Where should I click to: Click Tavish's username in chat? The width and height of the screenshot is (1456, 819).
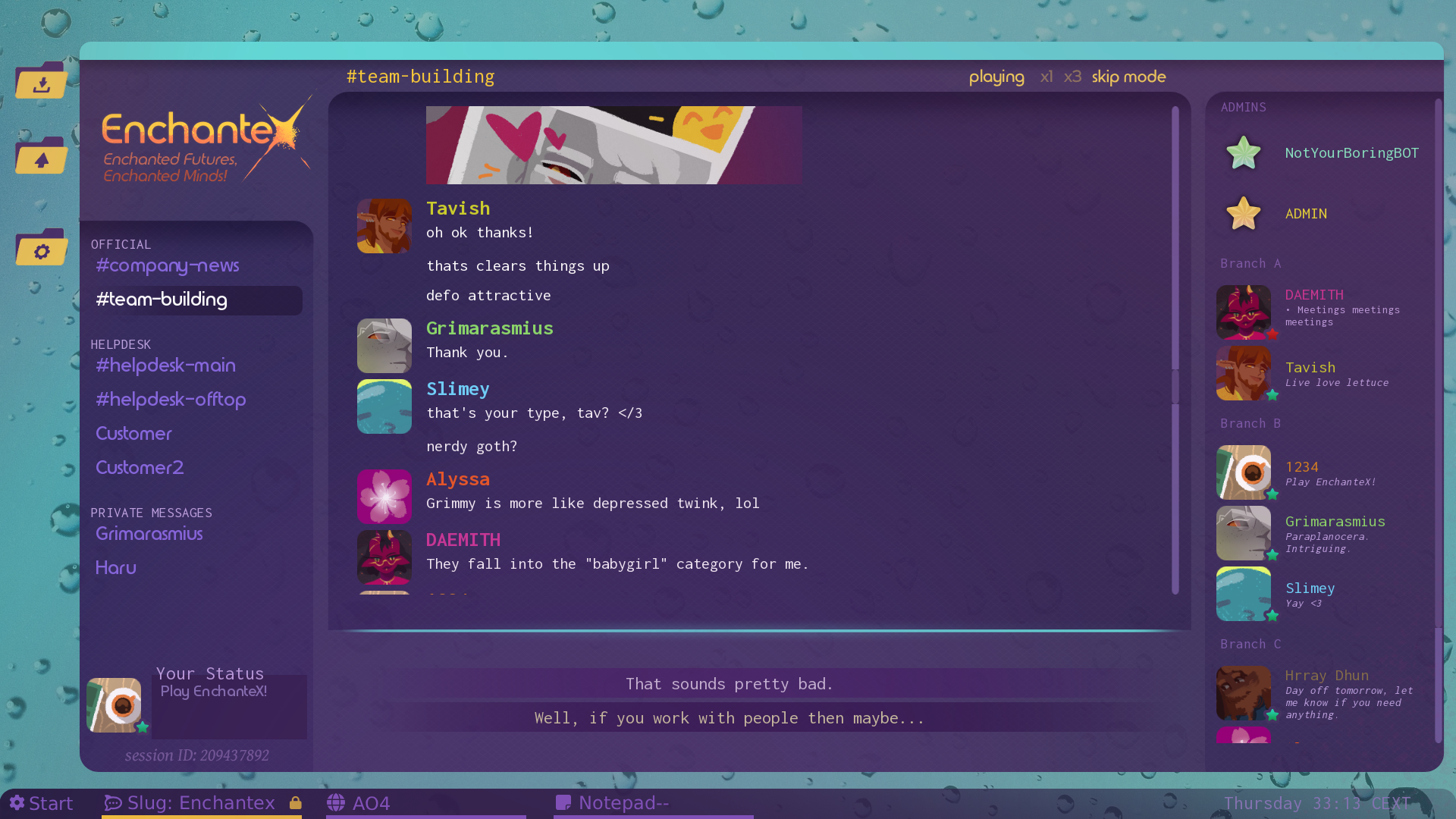pyautogui.click(x=458, y=209)
